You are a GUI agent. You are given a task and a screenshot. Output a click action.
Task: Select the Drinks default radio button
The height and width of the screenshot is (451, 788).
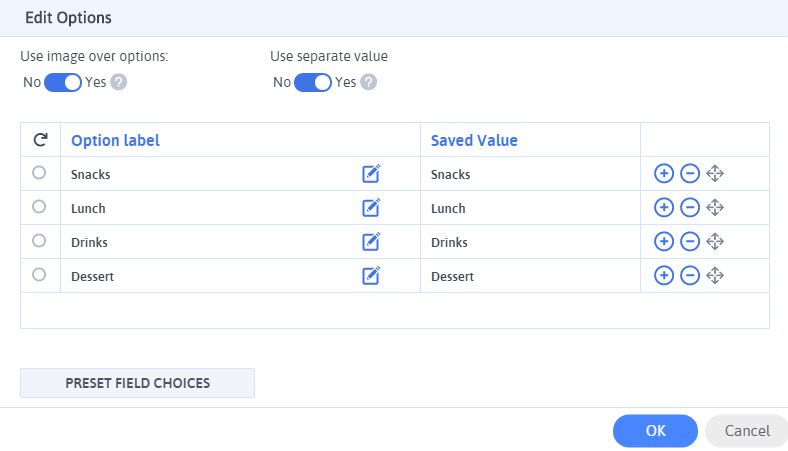39,240
